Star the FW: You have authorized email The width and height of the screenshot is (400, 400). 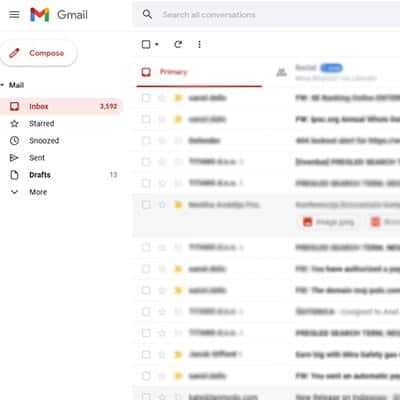pyautogui.click(x=162, y=269)
